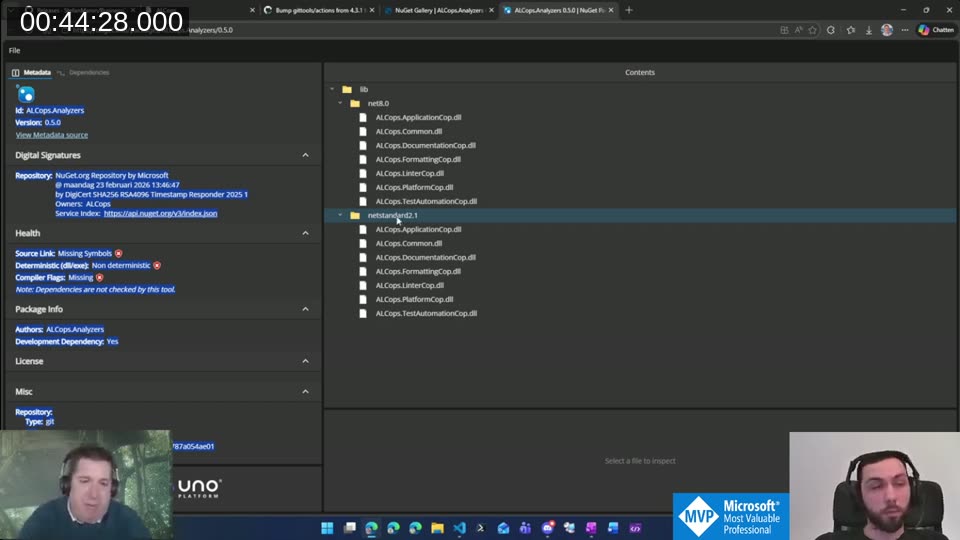This screenshot has width=960, height=540.
Task: Click the Non deterministic error icon
Action: tap(157, 266)
